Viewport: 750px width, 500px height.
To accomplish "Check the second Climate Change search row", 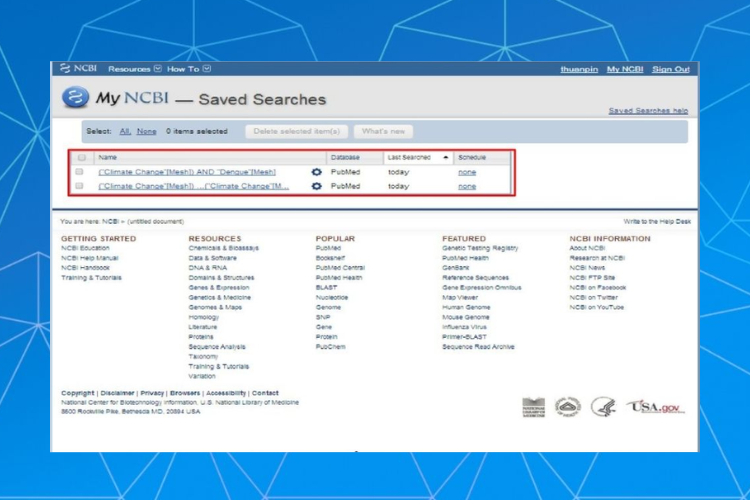I will tap(79, 186).
